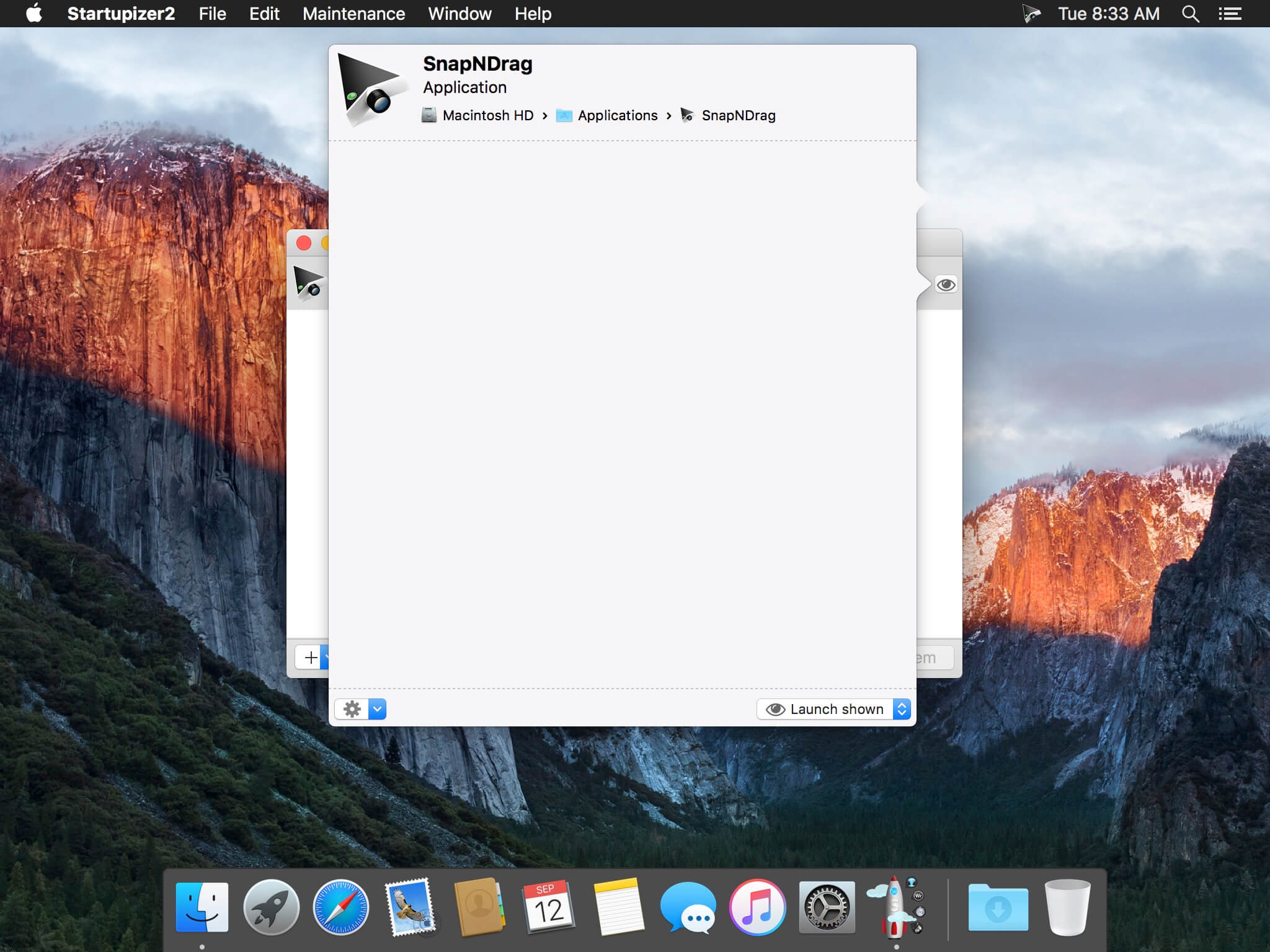Click the Startupizer menu bar status icon
This screenshot has width=1270, height=952.
click(1031, 14)
